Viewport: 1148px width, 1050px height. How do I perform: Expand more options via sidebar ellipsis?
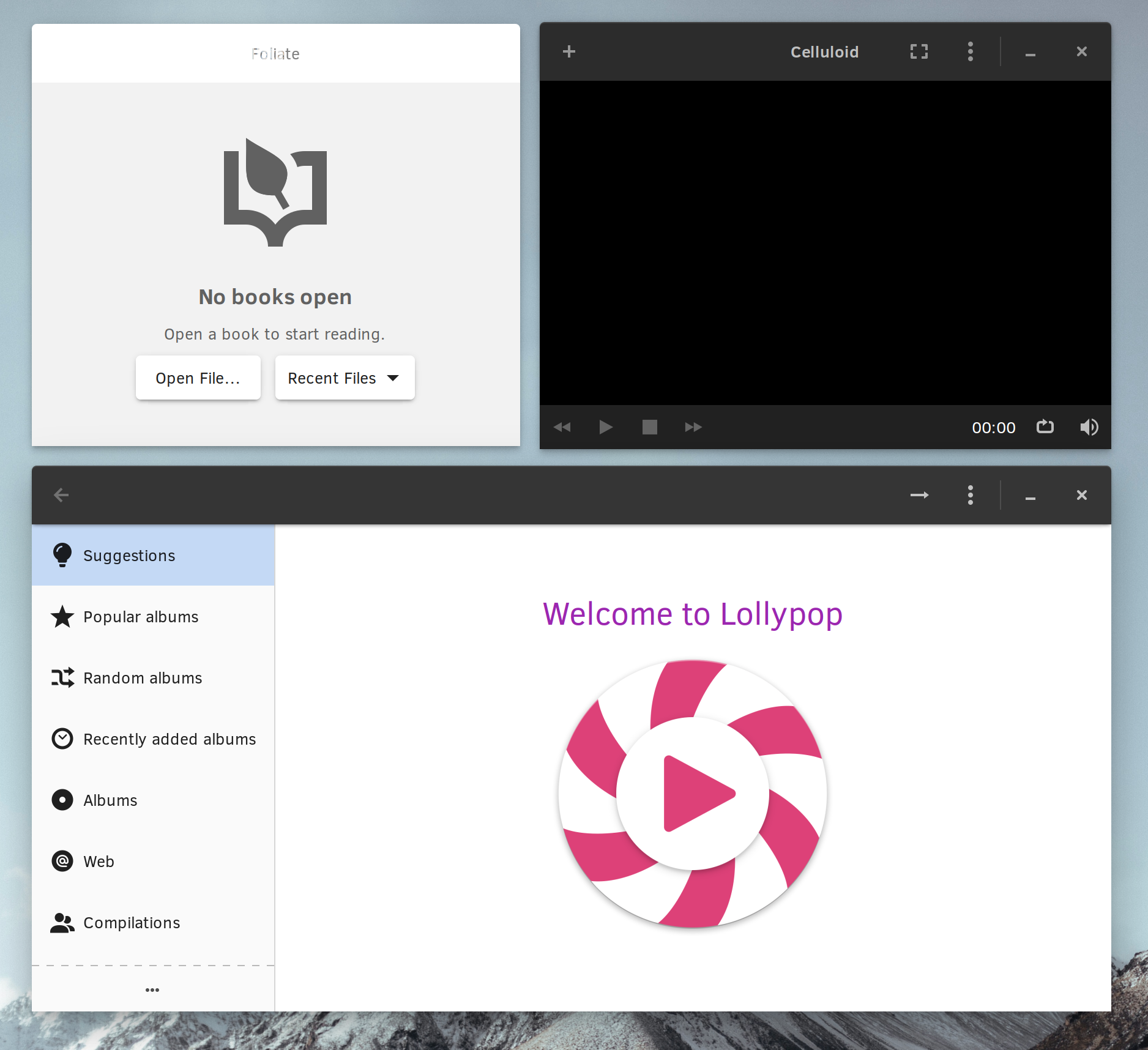152,989
